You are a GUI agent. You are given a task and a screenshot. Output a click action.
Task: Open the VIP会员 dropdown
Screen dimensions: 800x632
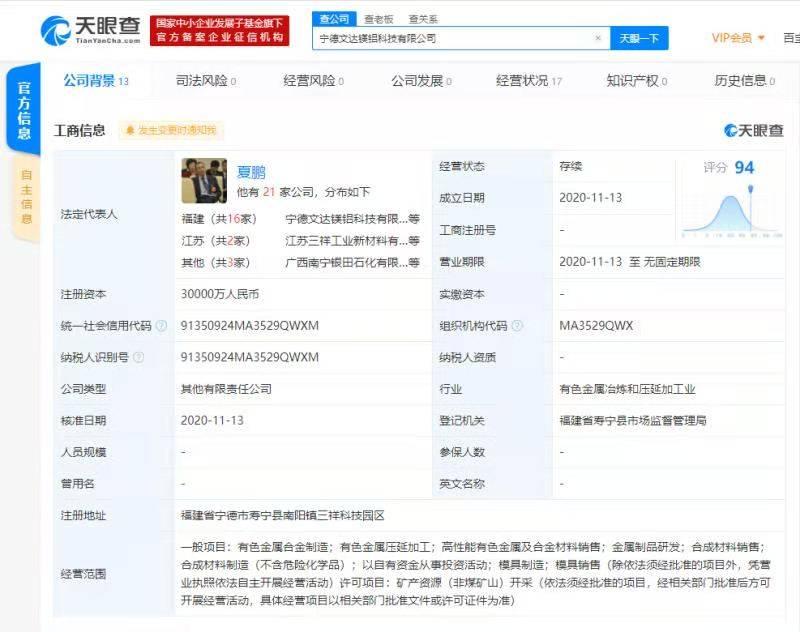pos(738,38)
